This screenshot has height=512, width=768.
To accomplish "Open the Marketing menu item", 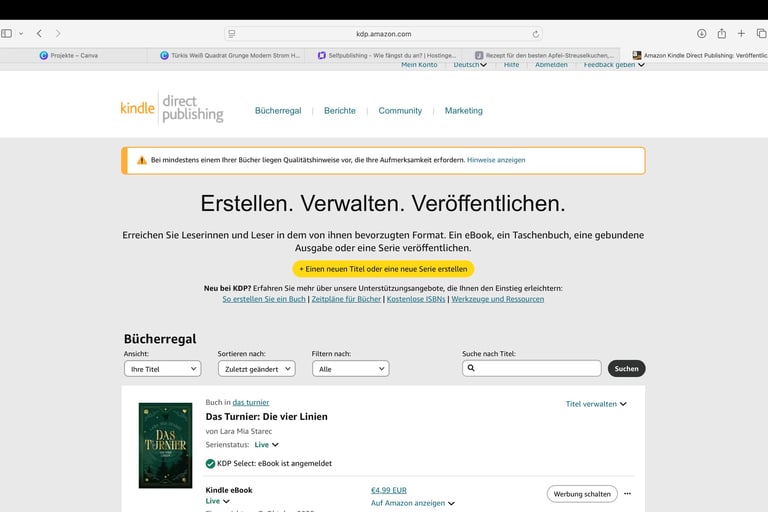I will (463, 111).
